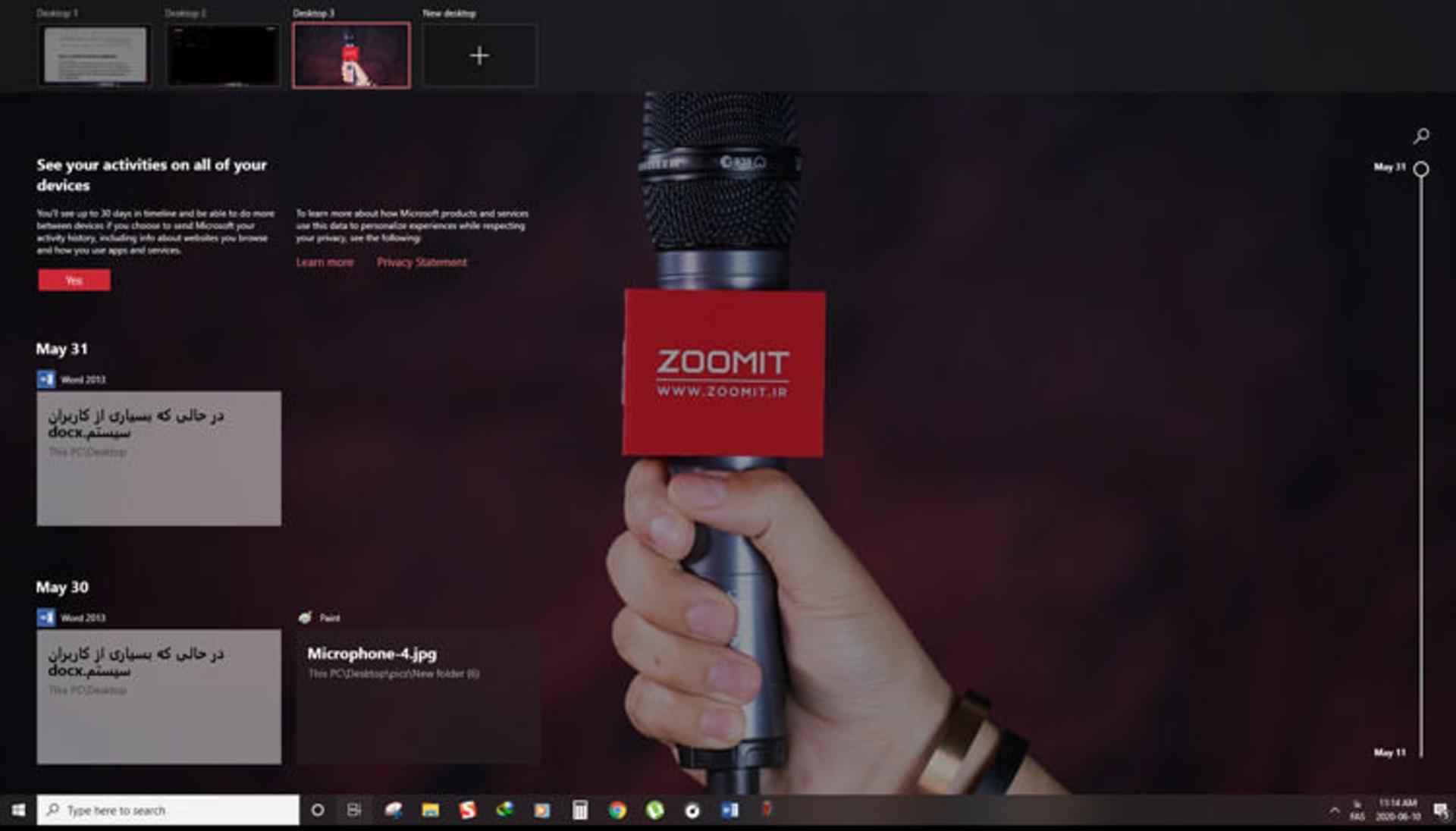Switch to Desktop 2 thumbnail
This screenshot has width=1456, height=831.
224,55
